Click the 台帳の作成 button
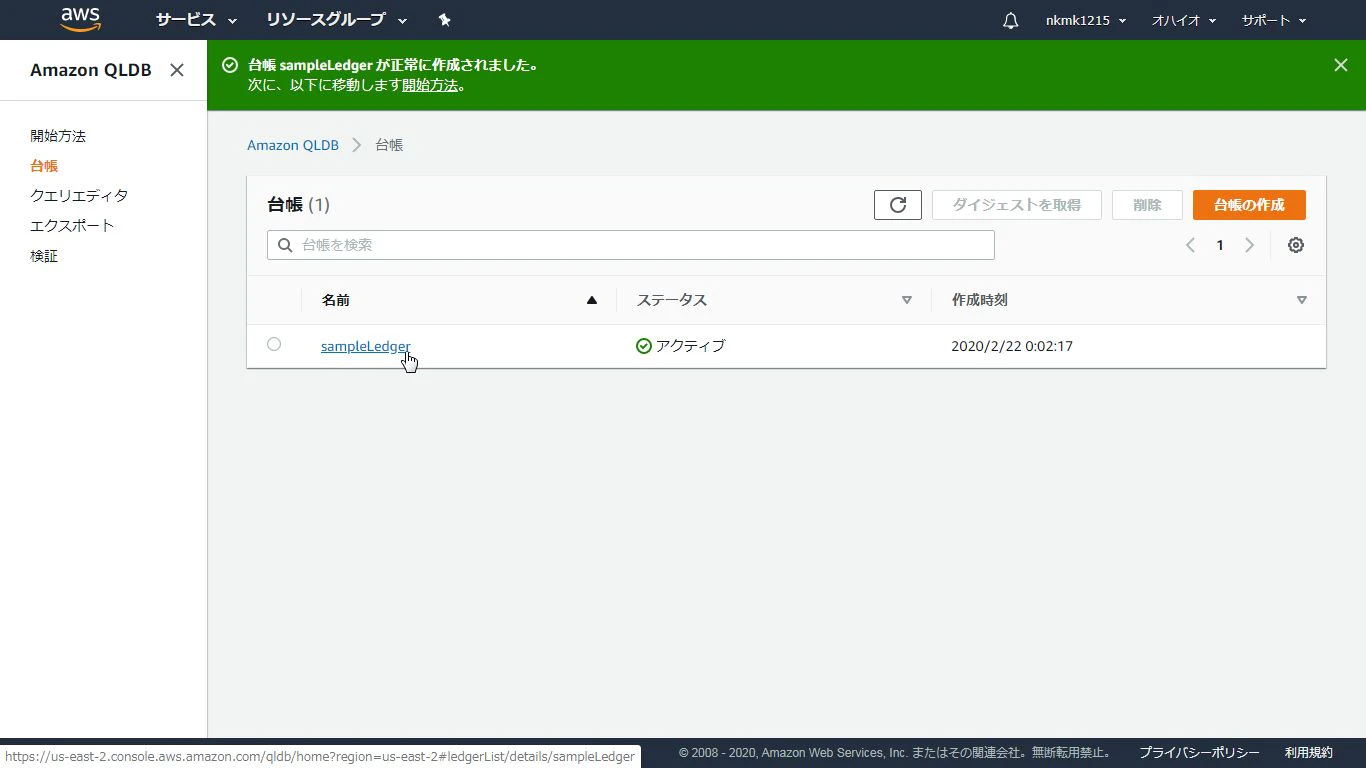1366x768 pixels. (x=1249, y=205)
